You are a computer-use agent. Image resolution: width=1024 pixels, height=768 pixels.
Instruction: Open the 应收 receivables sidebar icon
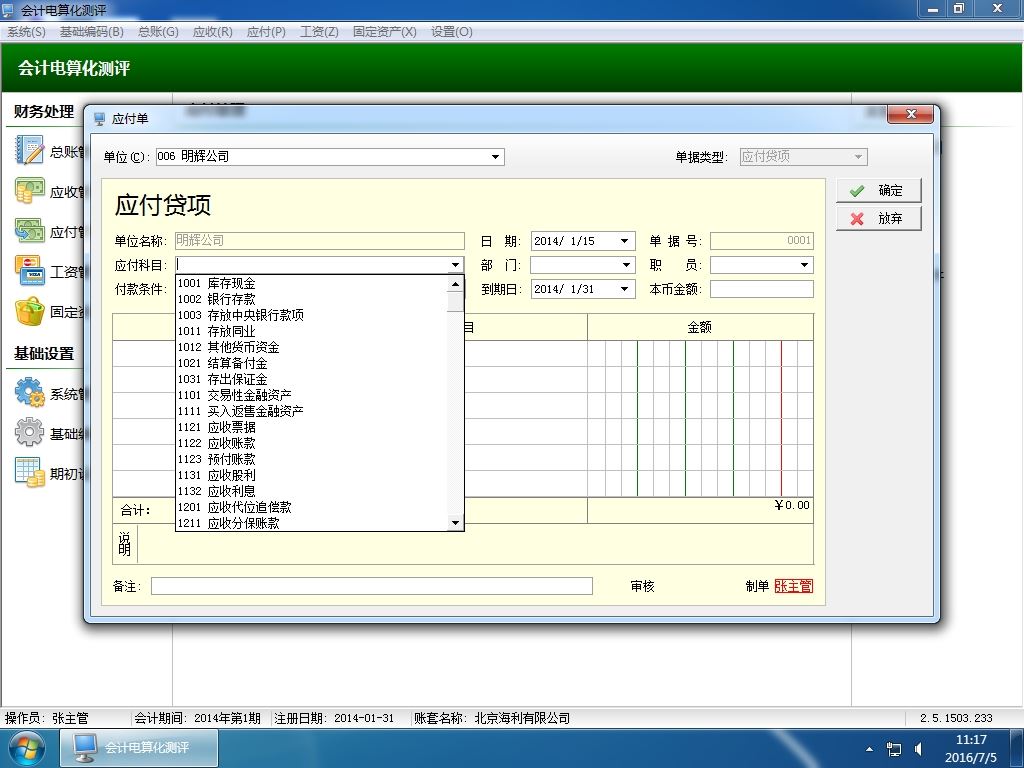click(29, 191)
